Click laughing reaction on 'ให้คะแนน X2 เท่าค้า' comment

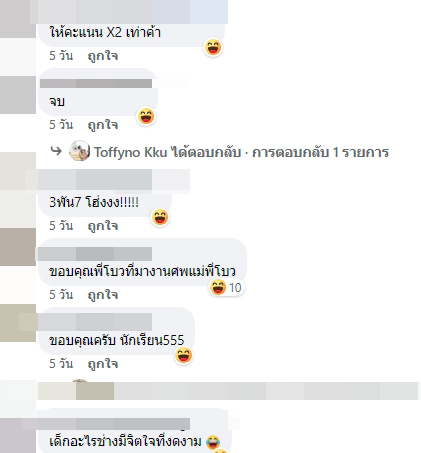213,47
